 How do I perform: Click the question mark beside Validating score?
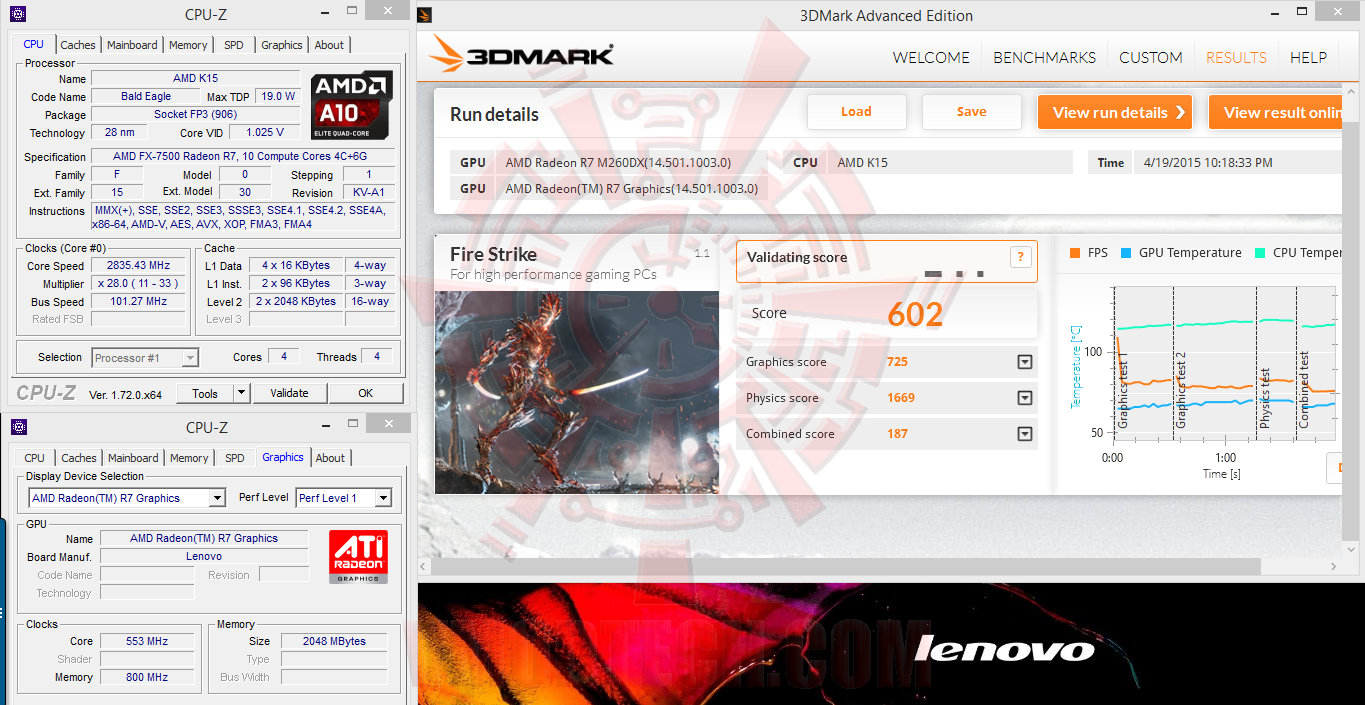[x=1020, y=257]
